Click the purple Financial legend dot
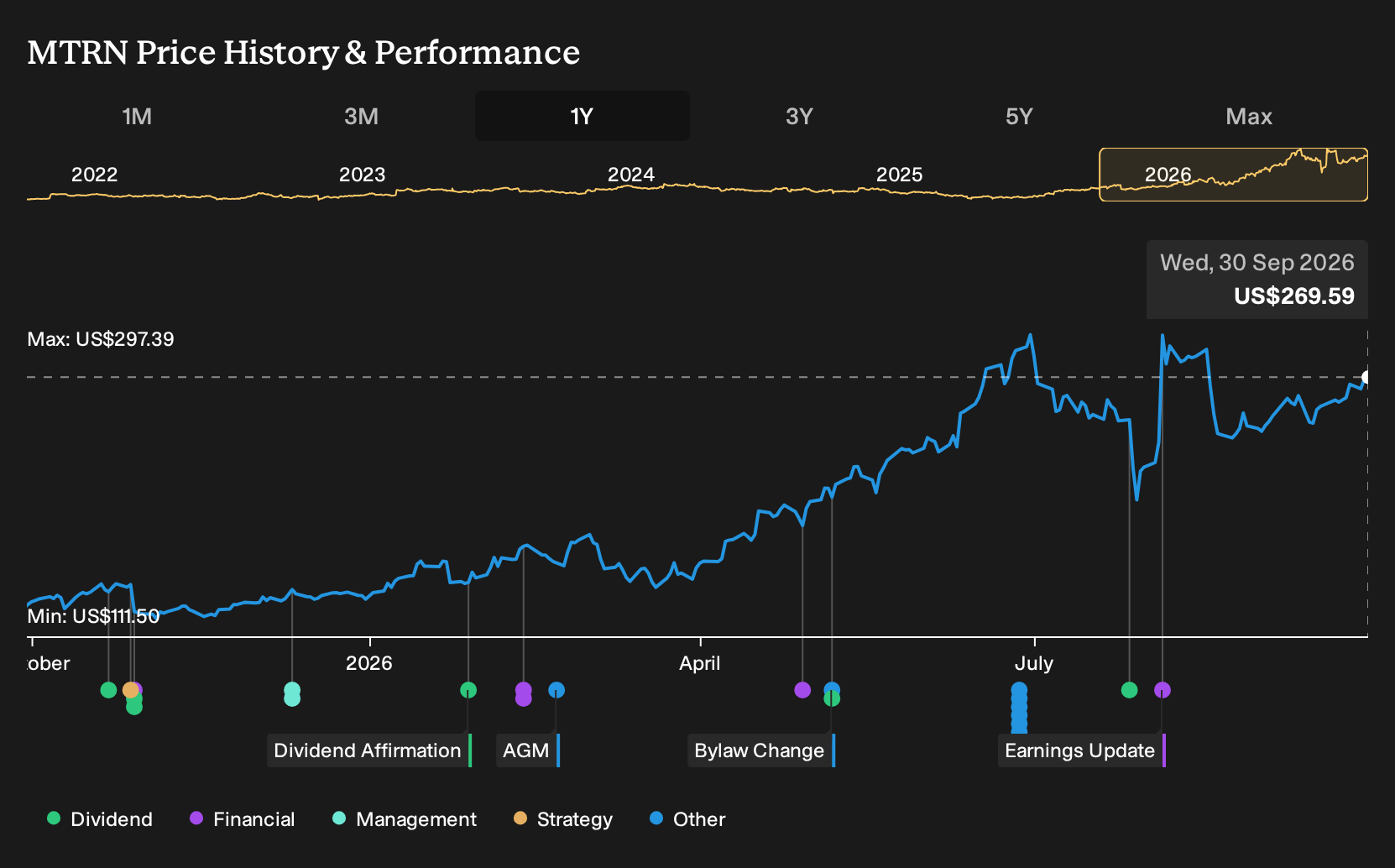This screenshot has height=868, width=1395. click(196, 818)
